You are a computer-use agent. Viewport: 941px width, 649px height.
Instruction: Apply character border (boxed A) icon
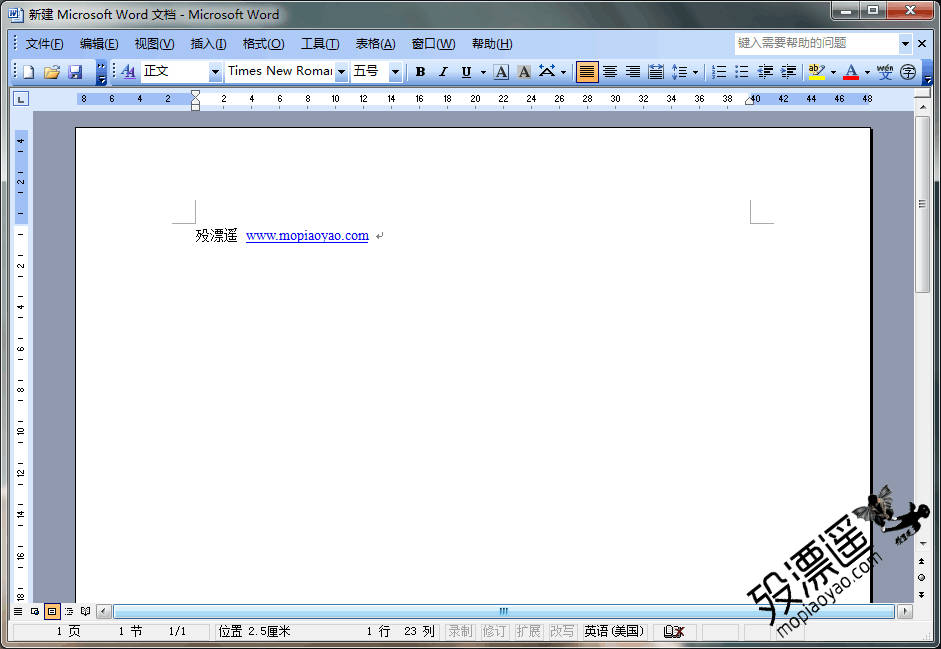pyautogui.click(x=501, y=72)
